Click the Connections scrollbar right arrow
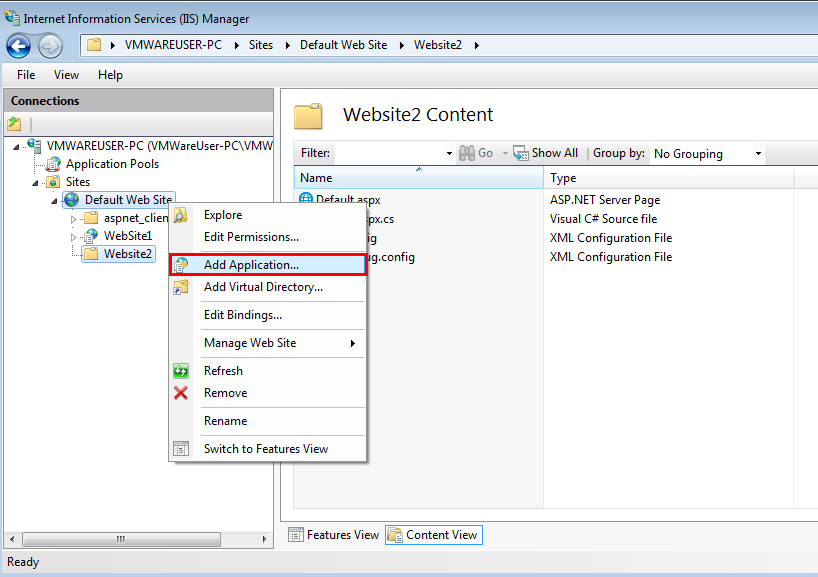The width and height of the screenshot is (818, 577). coord(264,539)
